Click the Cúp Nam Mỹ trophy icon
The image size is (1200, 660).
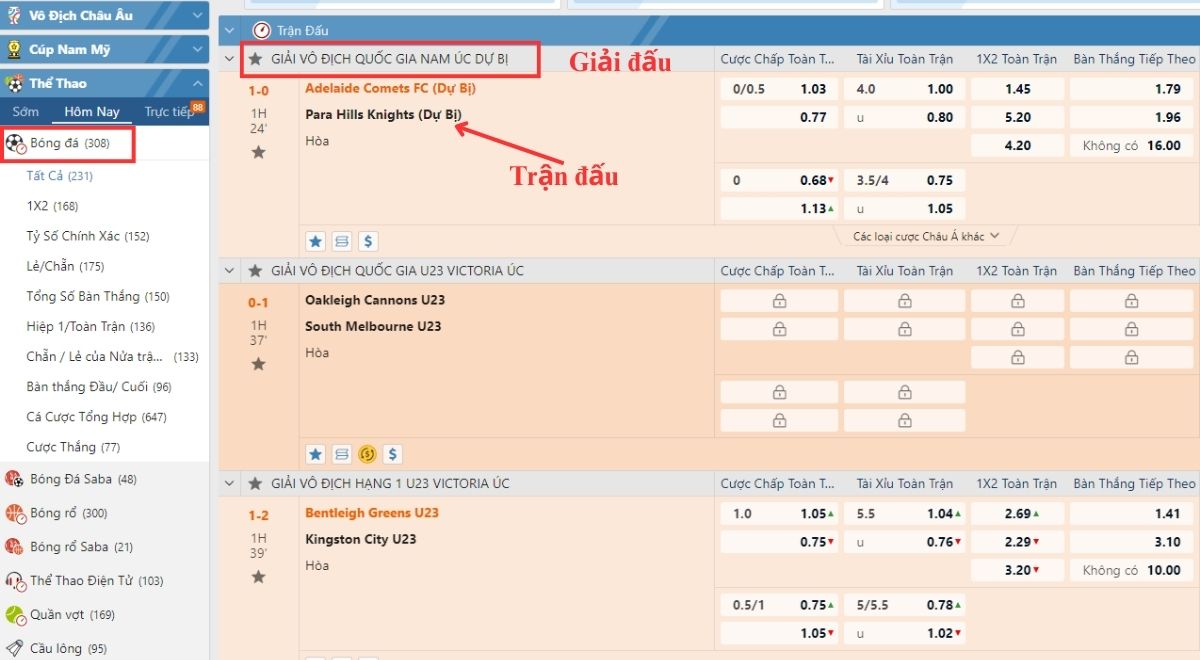(14, 49)
